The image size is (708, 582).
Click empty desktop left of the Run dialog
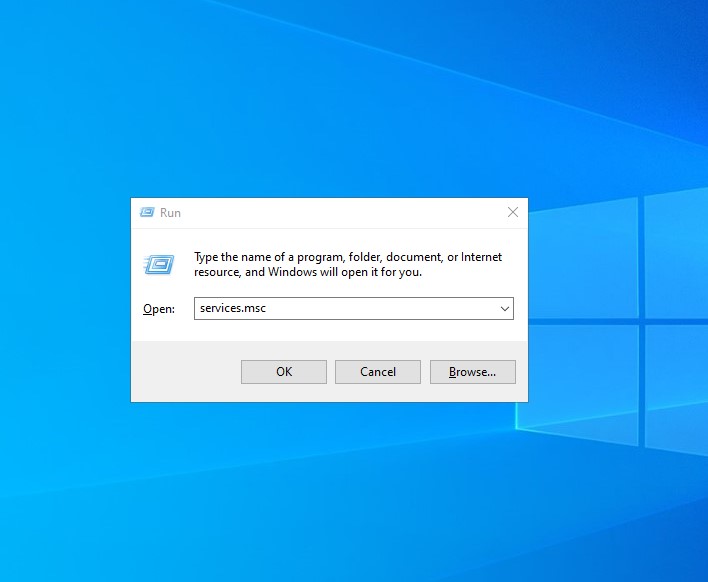point(60,300)
